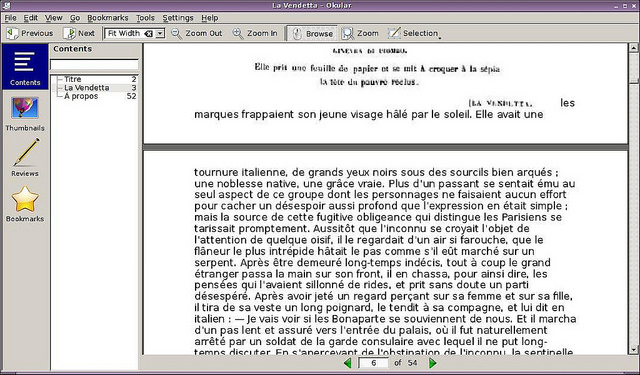Activate the Zoom tool mode
Image resolution: width=640 pixels, height=375 pixels.
coord(360,33)
